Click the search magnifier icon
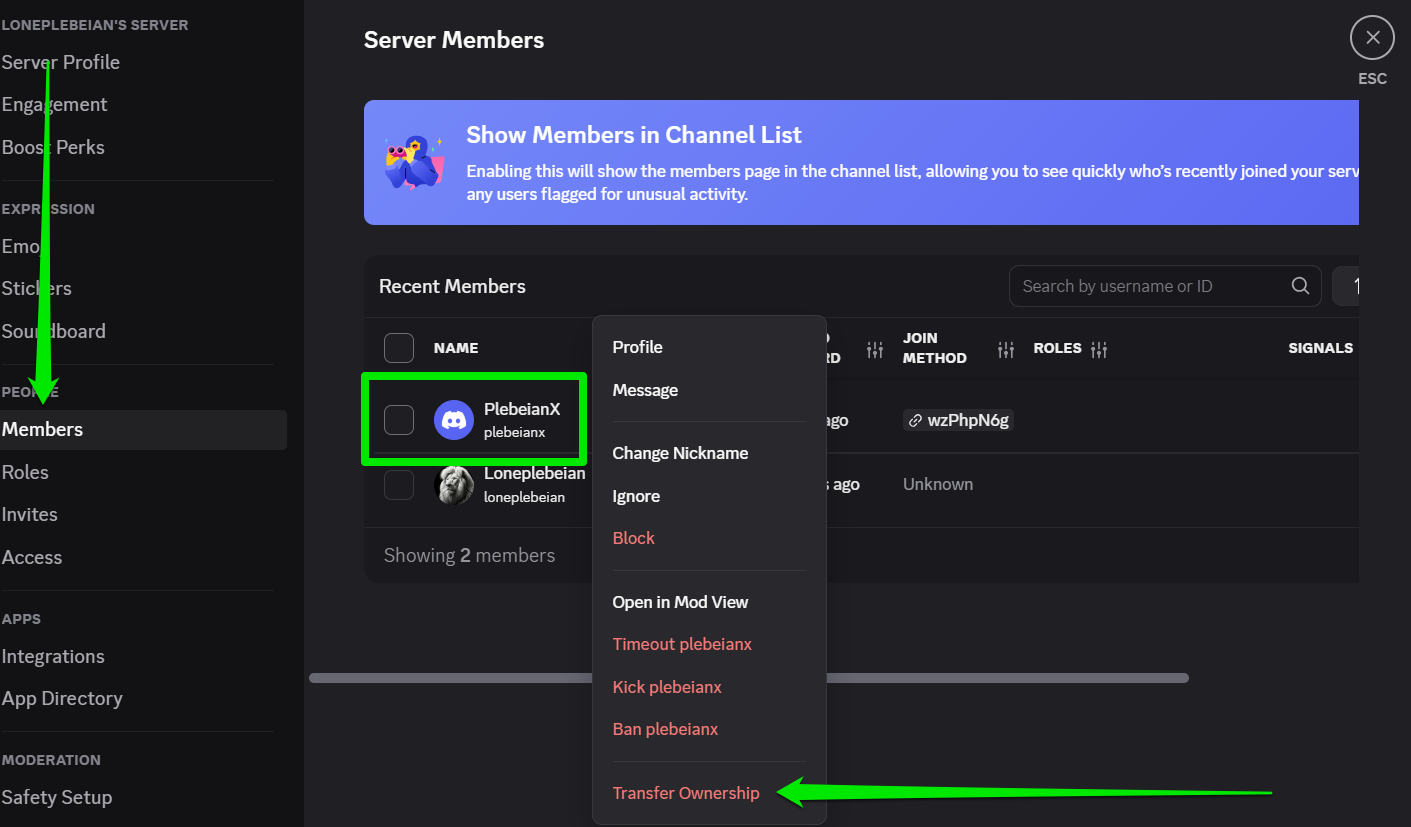The height and width of the screenshot is (827, 1411). point(1300,286)
